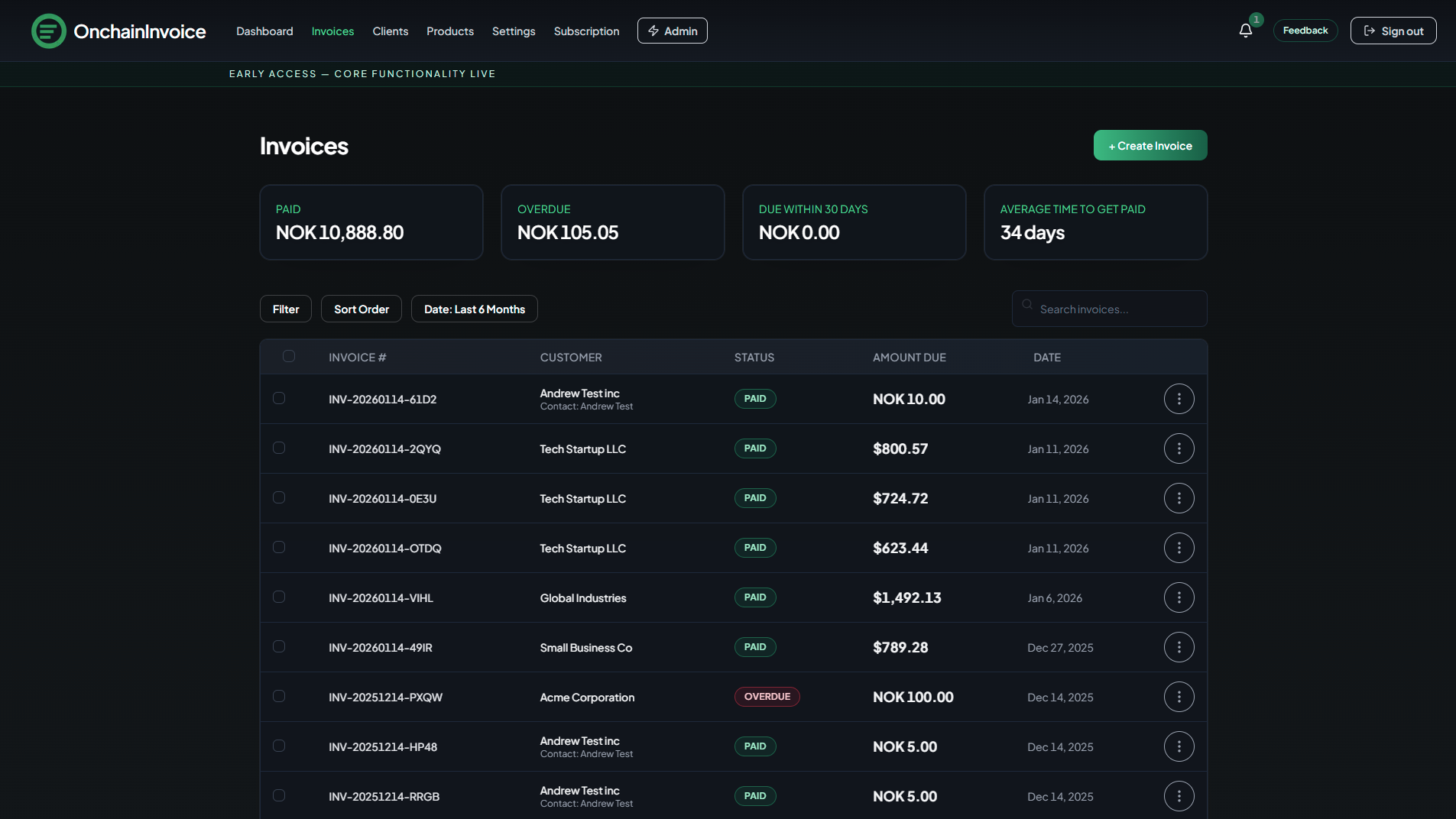
Task: Open the OnchainInvoice logo icon
Action: [48, 31]
